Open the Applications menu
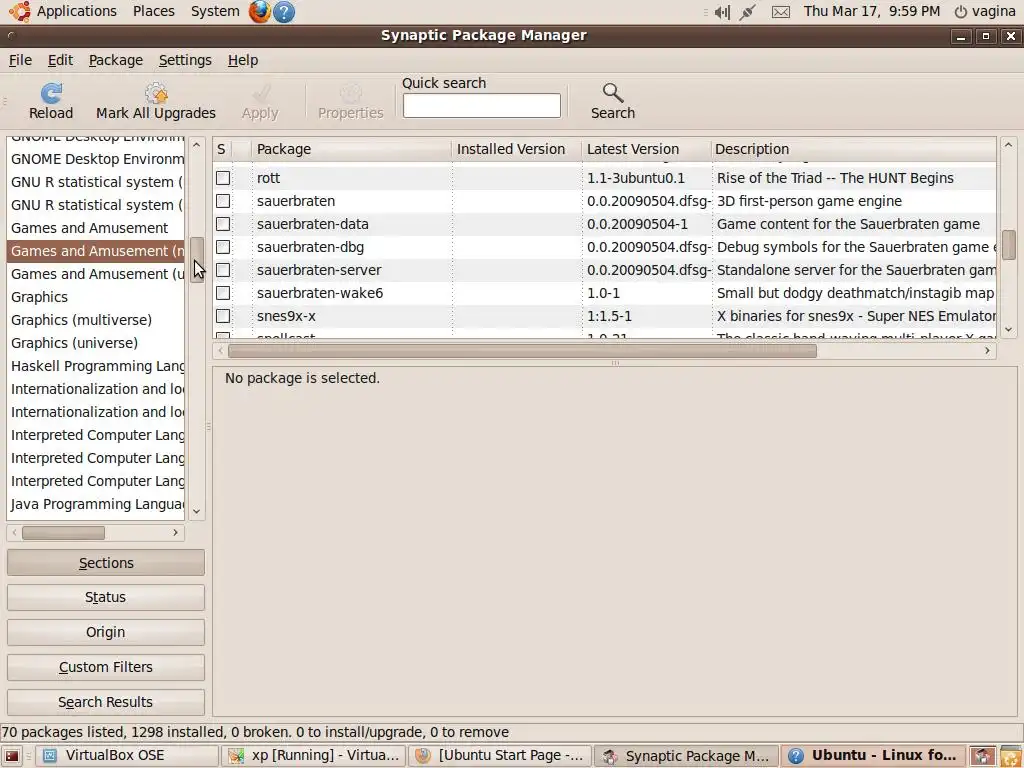Viewport: 1024px width, 768px height. [x=76, y=11]
